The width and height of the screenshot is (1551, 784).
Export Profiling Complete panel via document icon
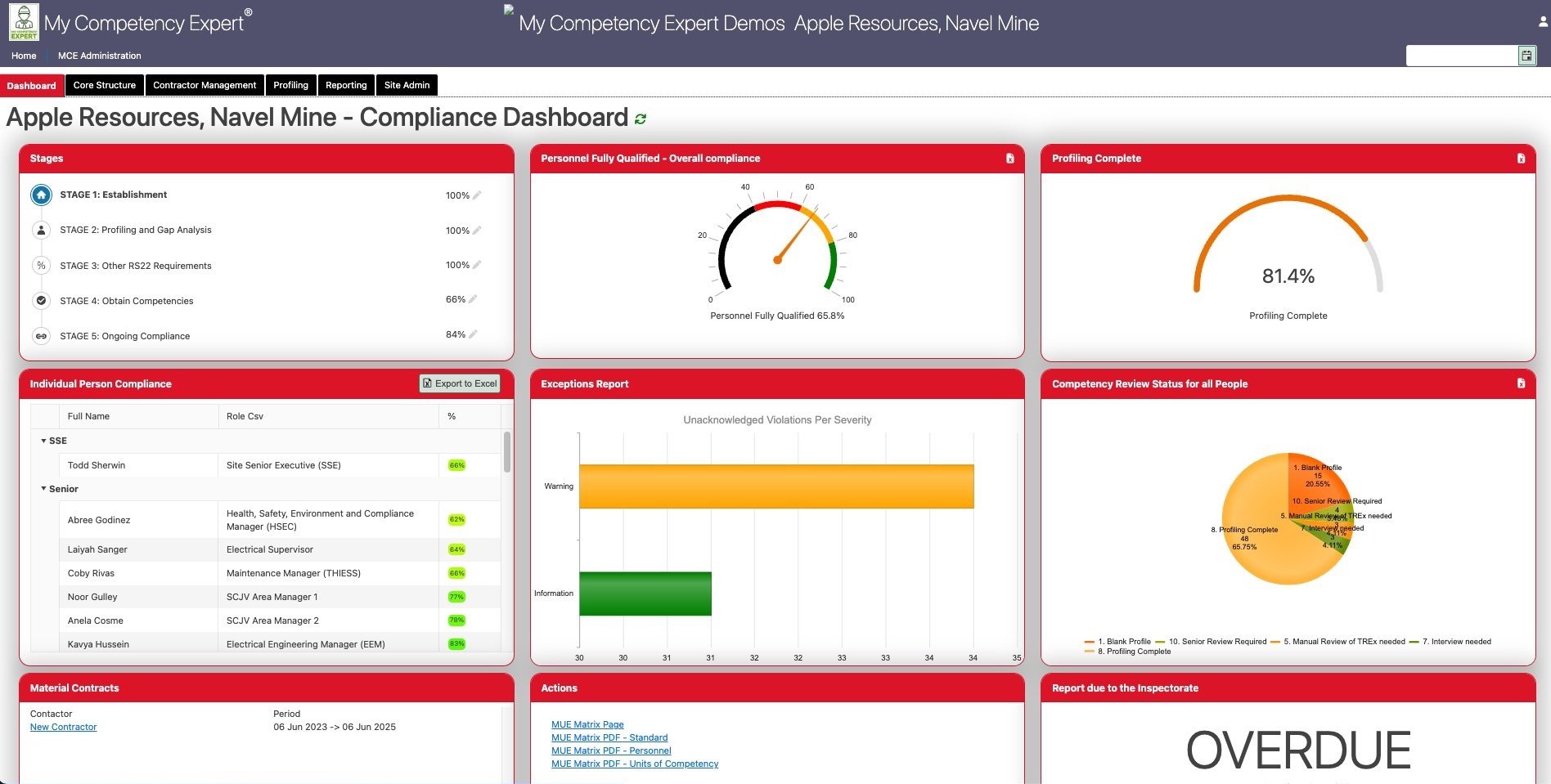click(1521, 159)
